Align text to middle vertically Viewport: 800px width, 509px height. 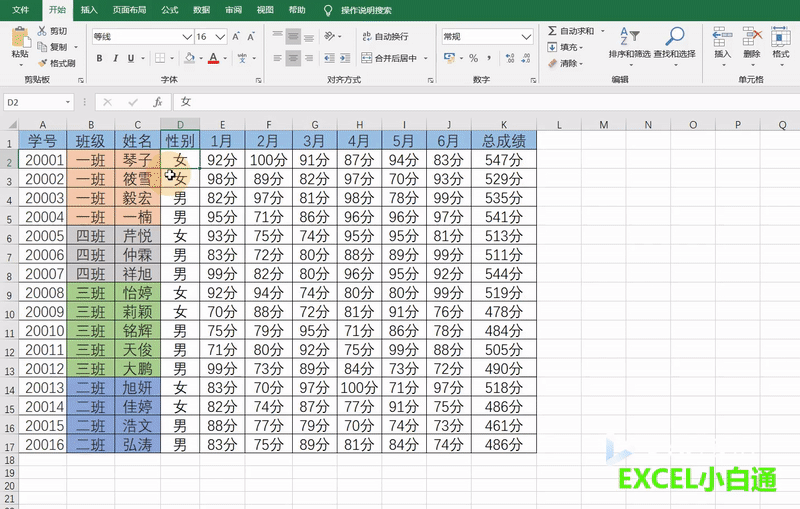tap(293, 36)
